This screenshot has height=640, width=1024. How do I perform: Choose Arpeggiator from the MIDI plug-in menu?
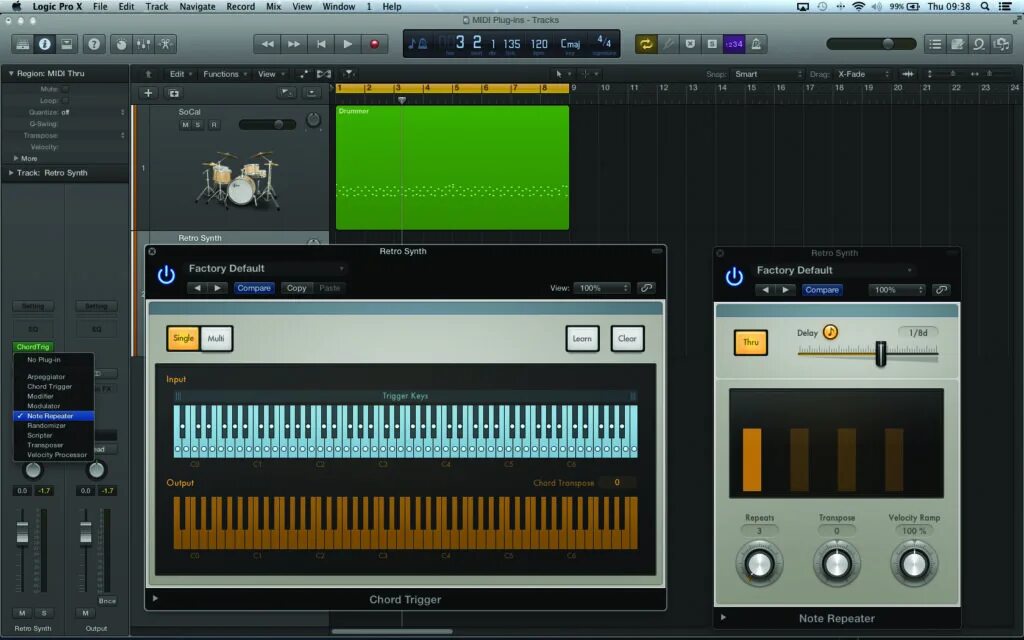coord(46,377)
